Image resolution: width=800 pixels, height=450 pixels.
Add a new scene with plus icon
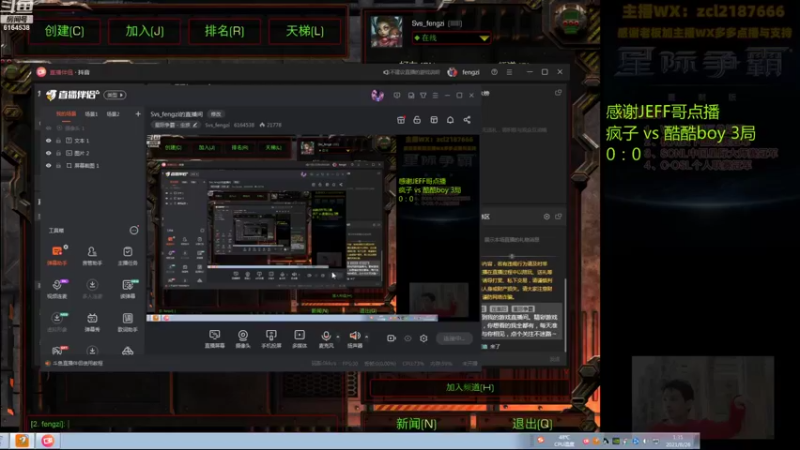[x=138, y=114]
